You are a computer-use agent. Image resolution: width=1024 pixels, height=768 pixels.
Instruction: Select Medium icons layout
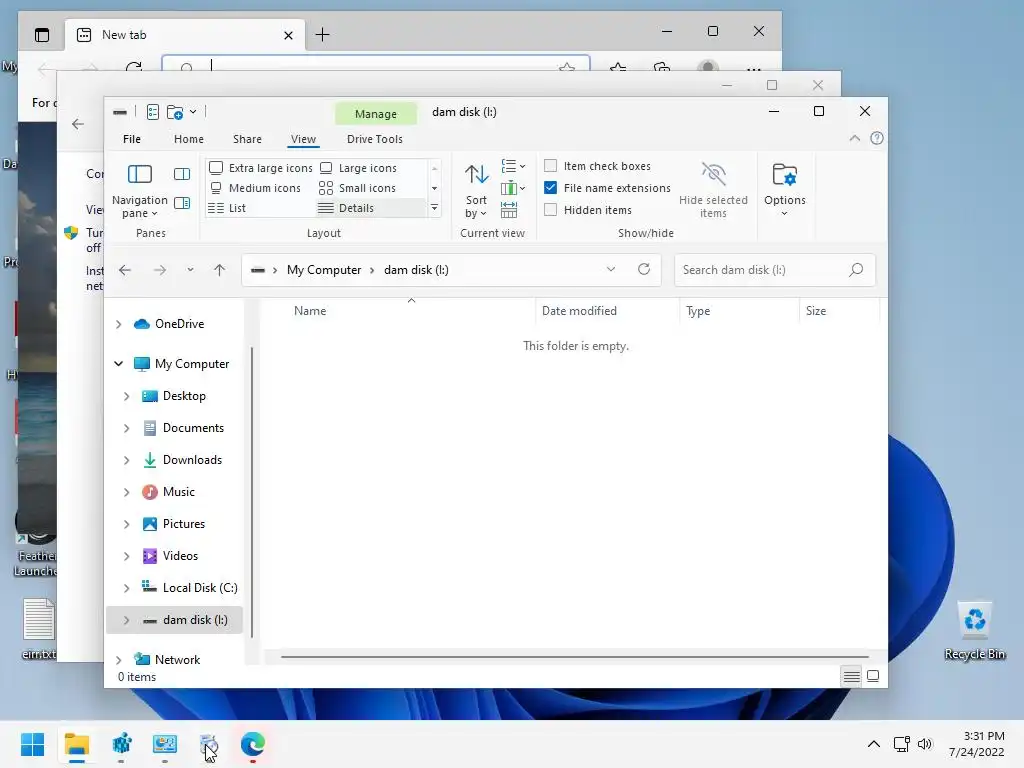tap(255, 188)
